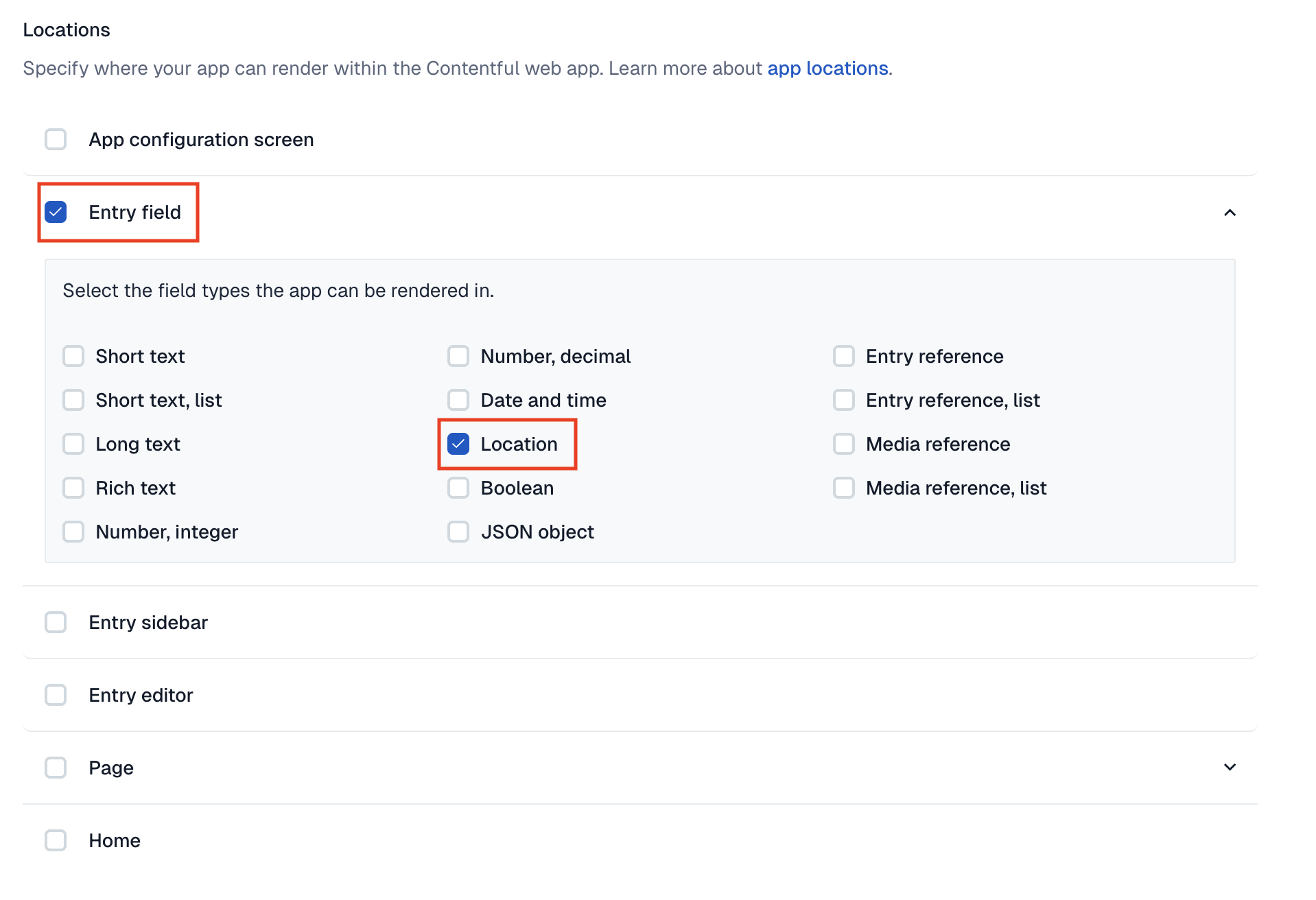This screenshot has height=900, width=1316.
Task: Enable Entry reference, list field type
Action: [844, 400]
